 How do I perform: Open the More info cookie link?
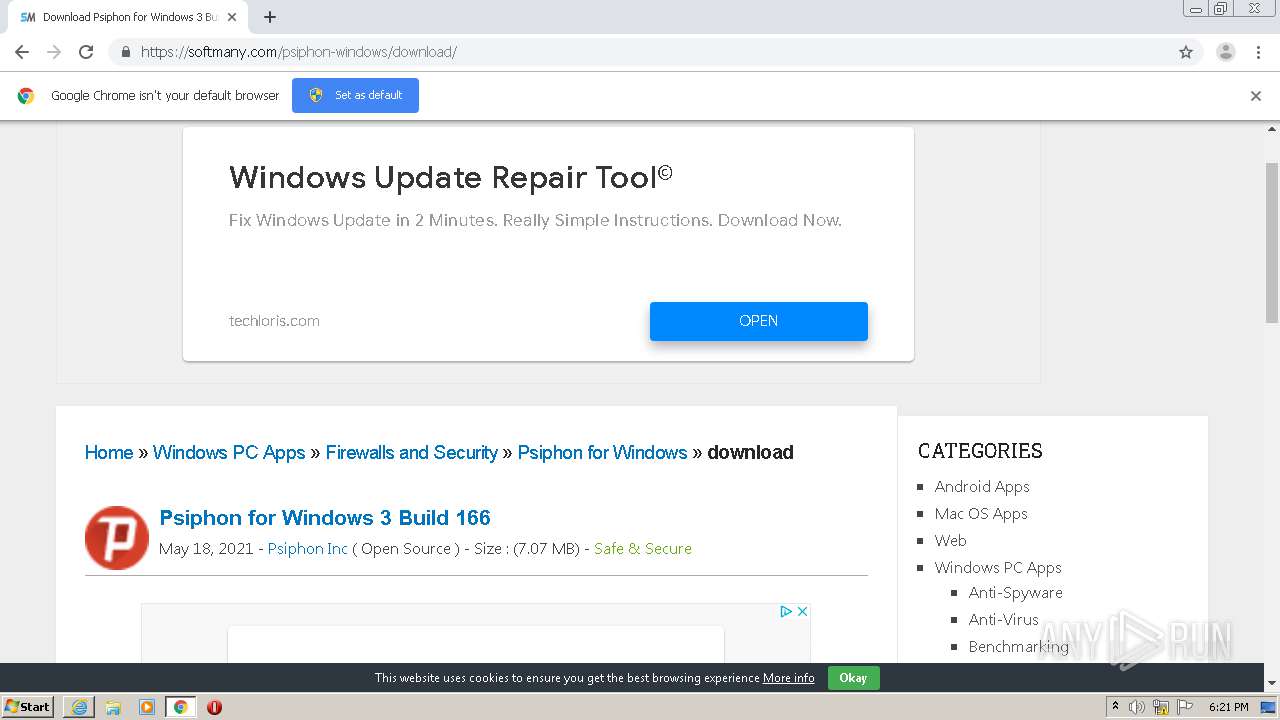click(788, 677)
